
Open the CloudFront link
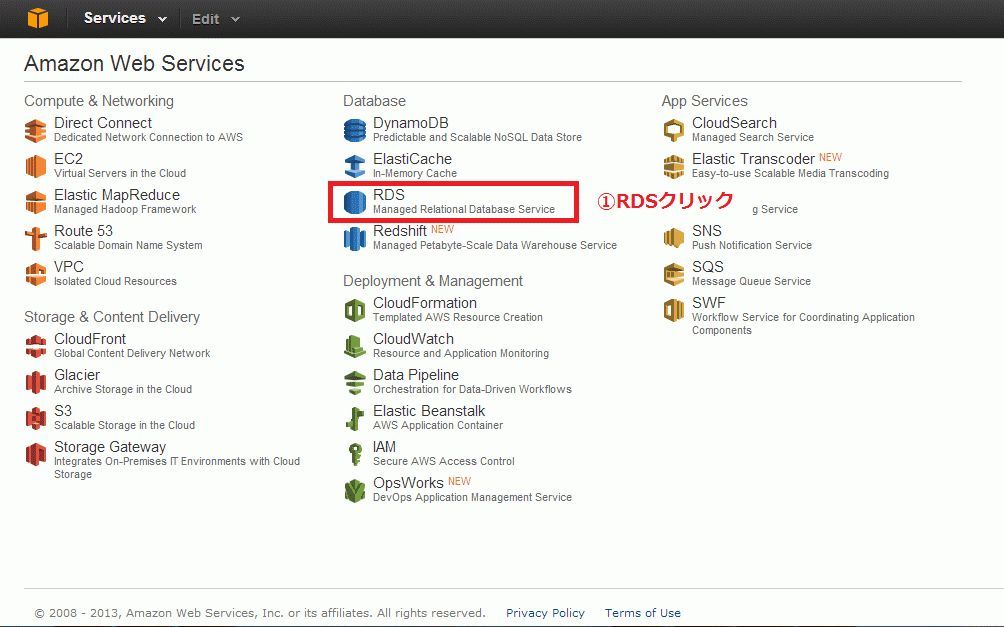click(x=90, y=339)
